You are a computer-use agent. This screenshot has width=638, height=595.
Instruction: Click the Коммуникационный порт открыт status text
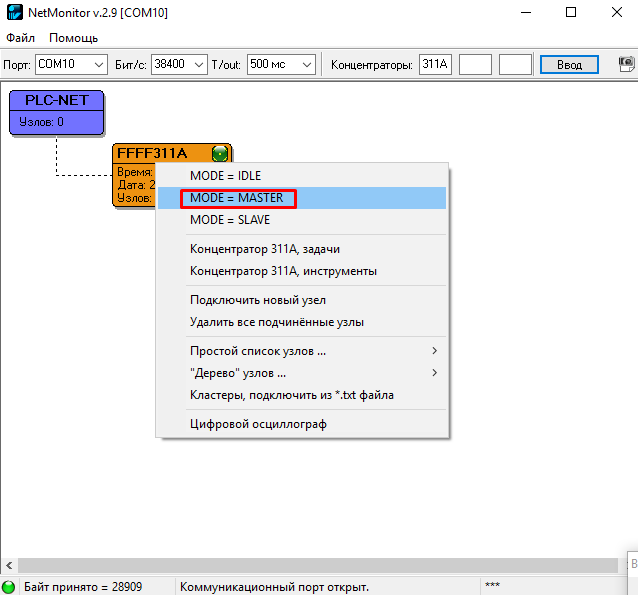(274, 587)
